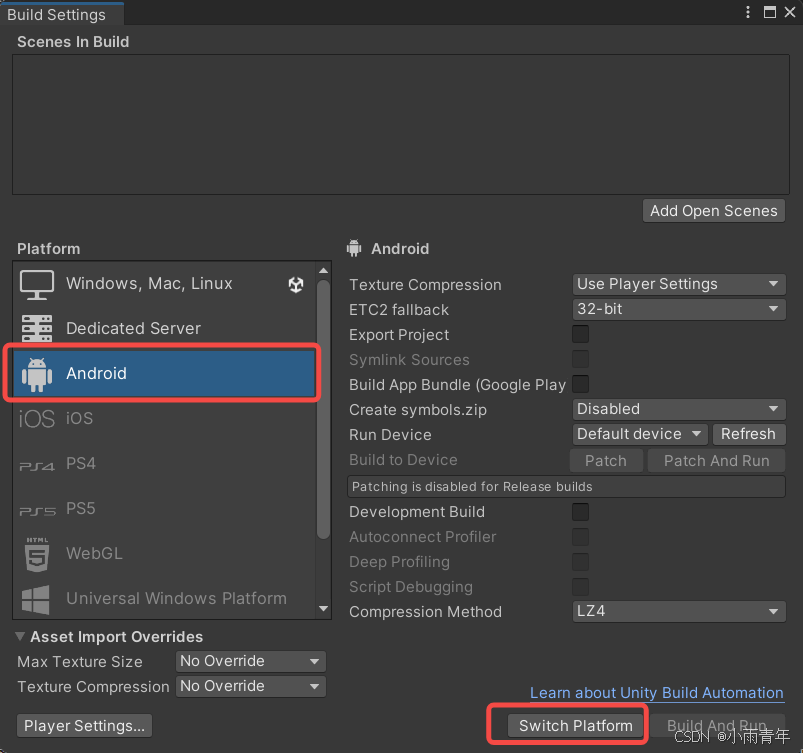The image size is (803, 753).
Task: Click 'Patching is disabled for Release builds' message
Action: coord(566,486)
